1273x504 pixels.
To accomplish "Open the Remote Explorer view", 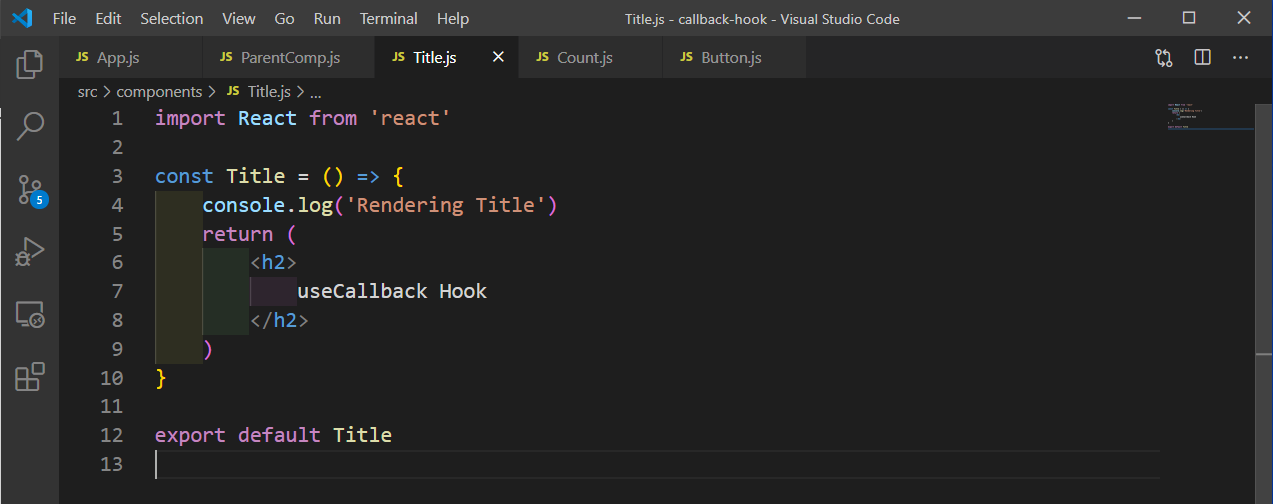I will click(x=30, y=315).
